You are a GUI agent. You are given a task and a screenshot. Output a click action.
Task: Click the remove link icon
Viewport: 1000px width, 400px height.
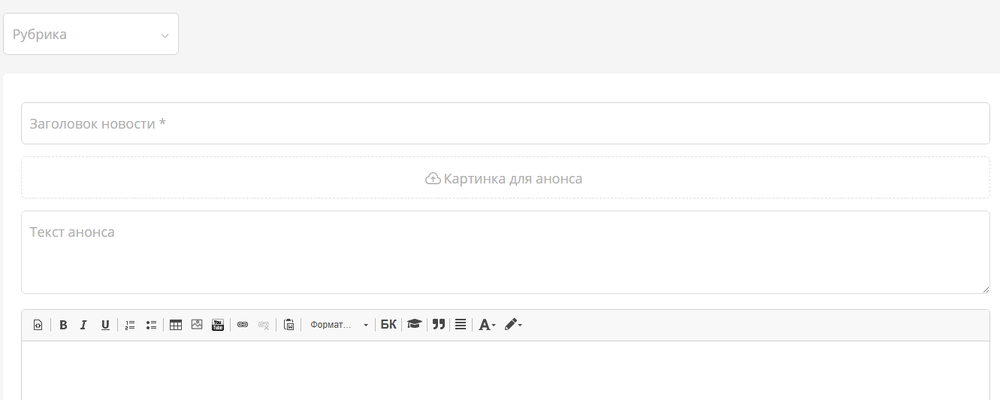[263, 325]
